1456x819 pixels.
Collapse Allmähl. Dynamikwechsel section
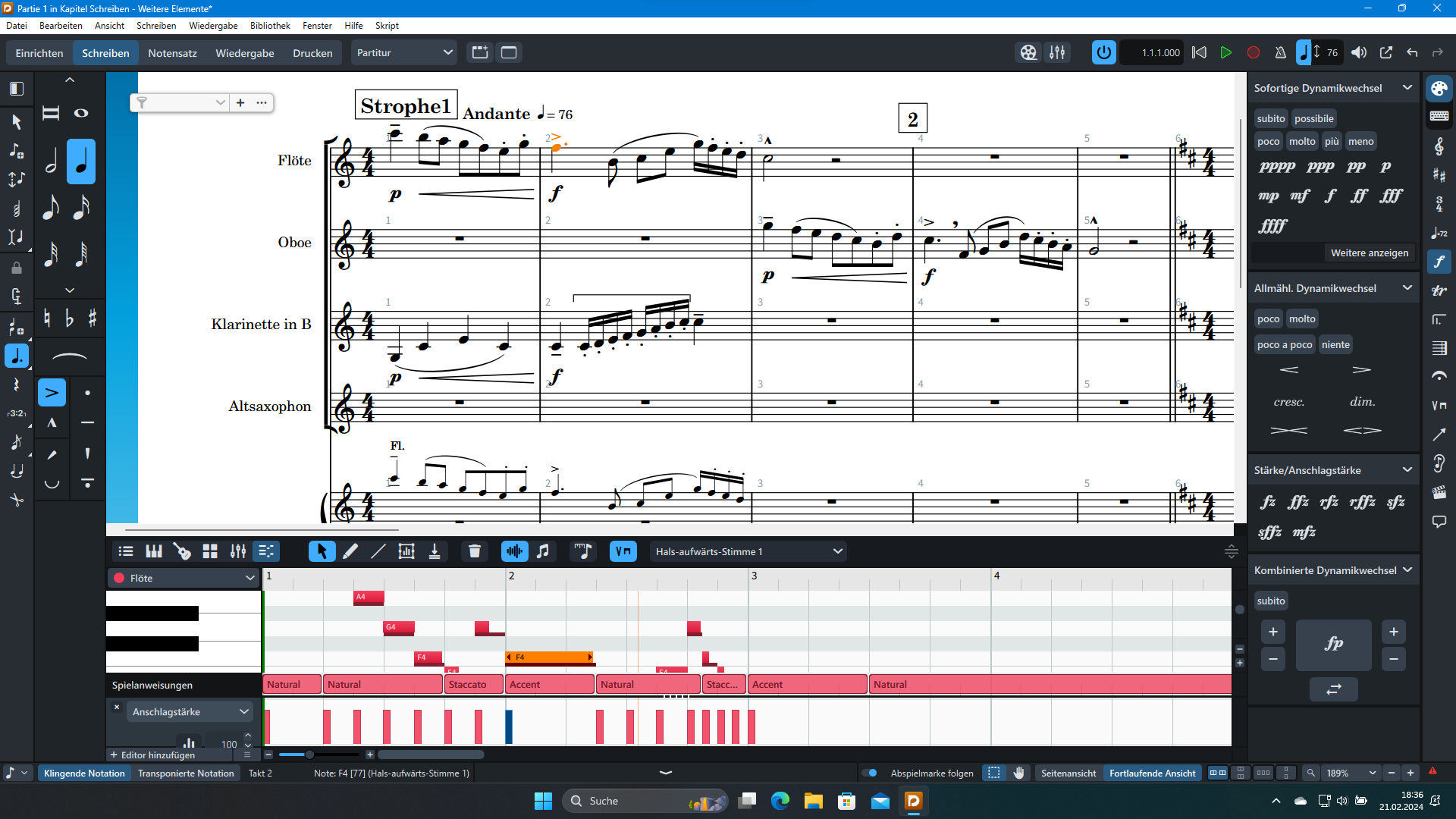(1407, 288)
